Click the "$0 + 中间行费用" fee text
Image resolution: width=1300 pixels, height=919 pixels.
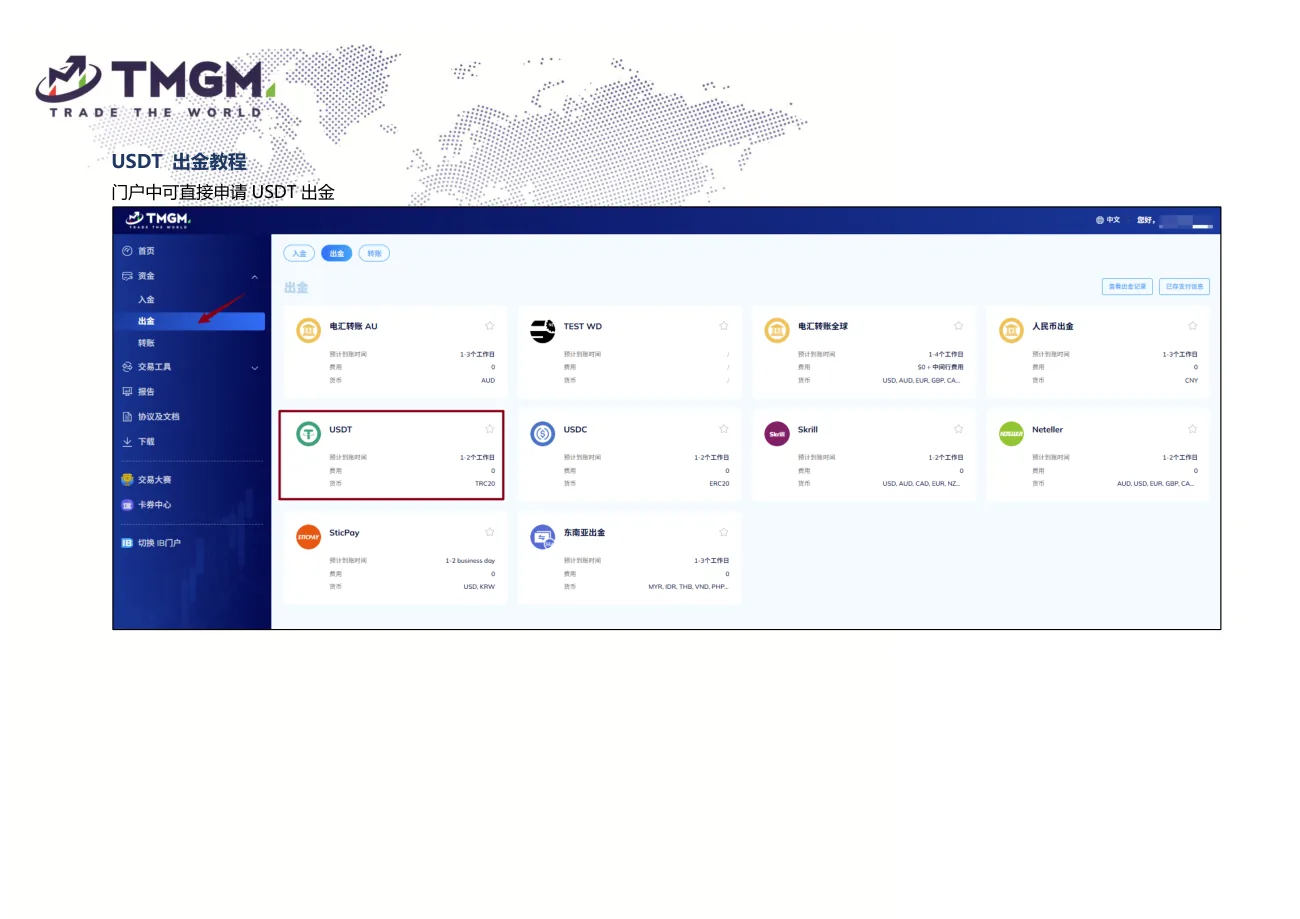[940, 367]
